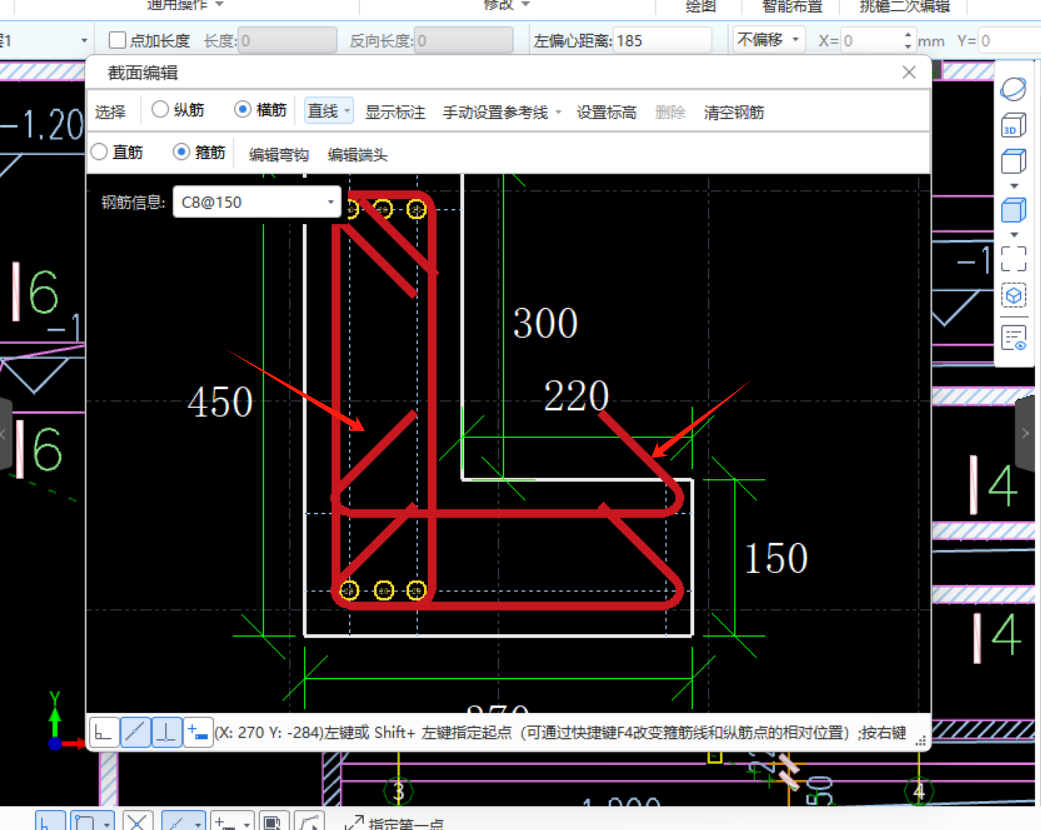This screenshot has height=830, width=1041.
Task: Click the Y= offset input field
Action: 1009,41
